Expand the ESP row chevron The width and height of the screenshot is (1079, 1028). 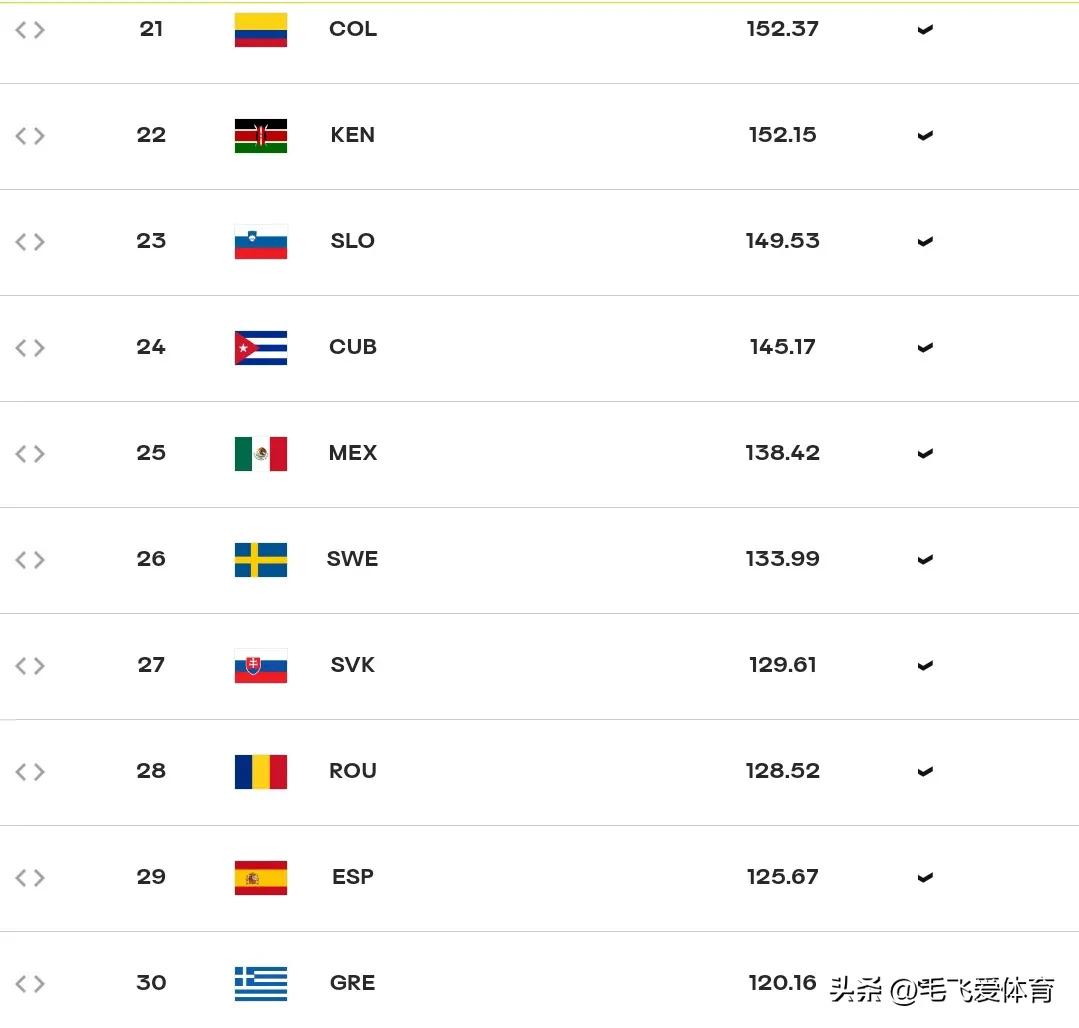tap(925, 877)
